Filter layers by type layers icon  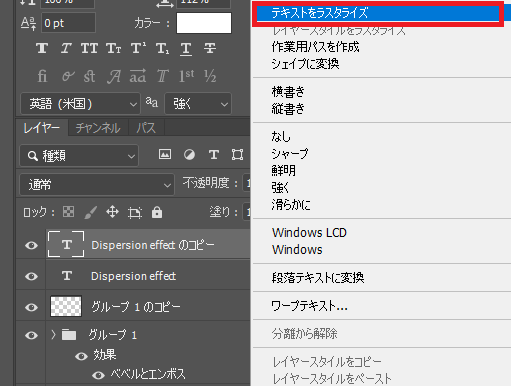(x=214, y=154)
